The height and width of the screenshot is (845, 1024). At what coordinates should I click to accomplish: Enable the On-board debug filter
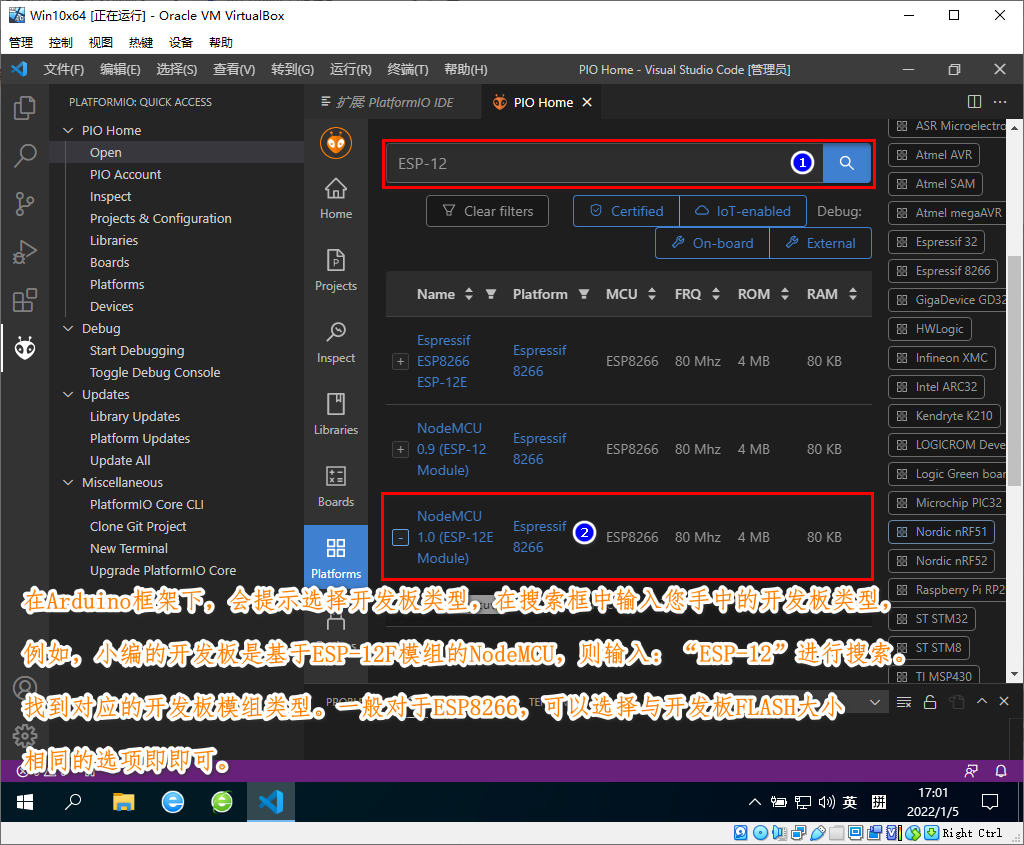pyautogui.click(x=711, y=242)
